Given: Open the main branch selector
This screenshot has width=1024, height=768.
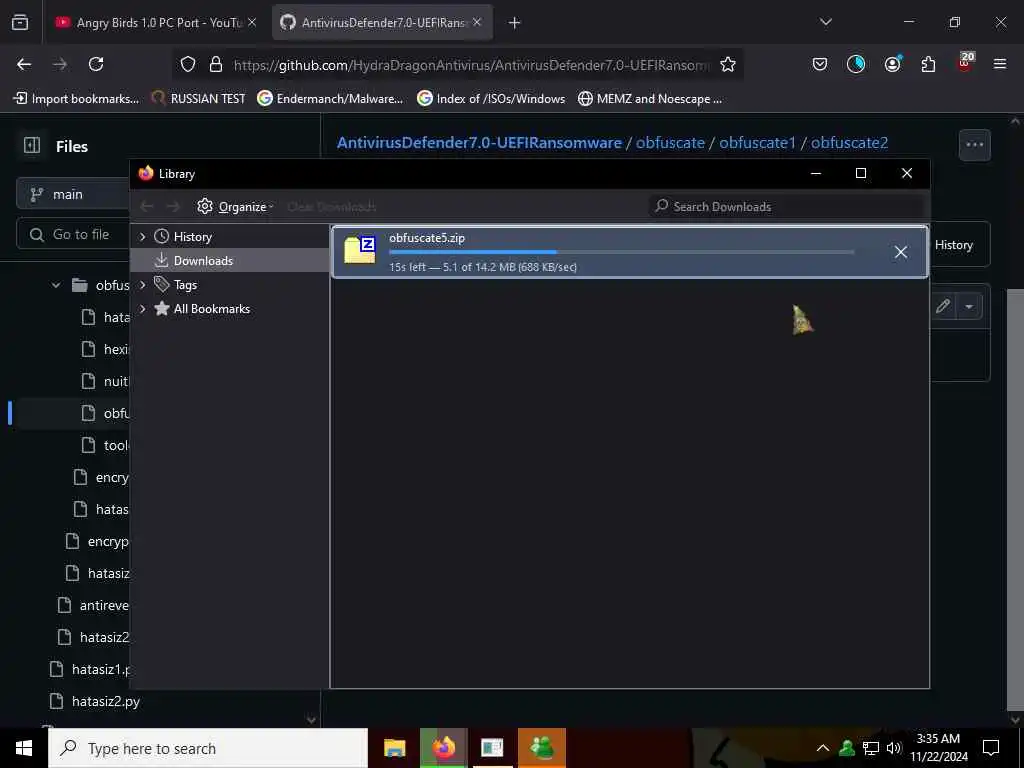Looking at the screenshot, I should coord(73,195).
